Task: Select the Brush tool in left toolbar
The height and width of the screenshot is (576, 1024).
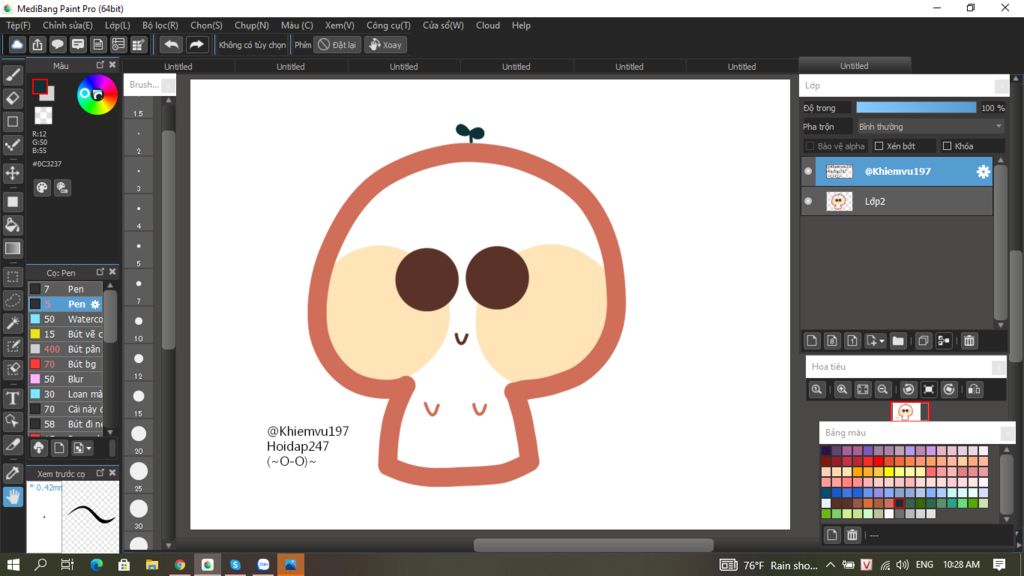Action: pos(12,75)
